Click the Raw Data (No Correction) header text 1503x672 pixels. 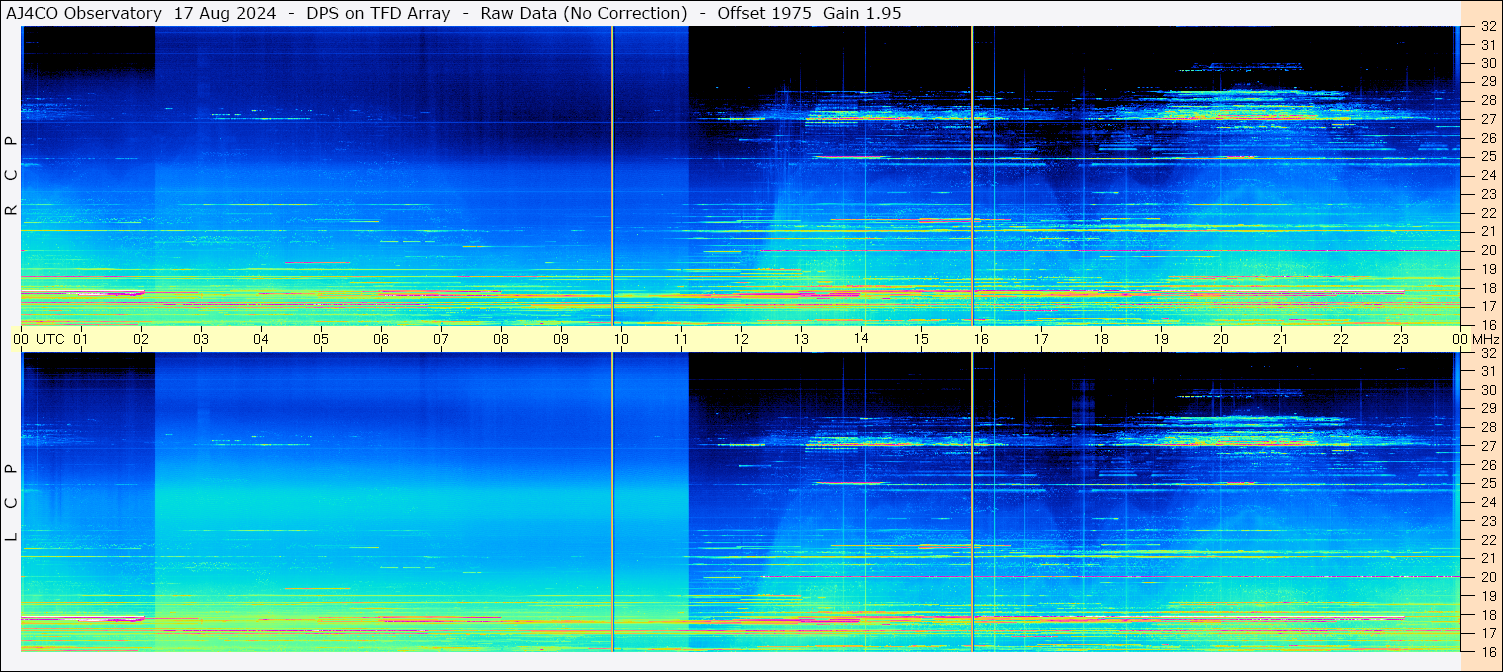click(584, 13)
